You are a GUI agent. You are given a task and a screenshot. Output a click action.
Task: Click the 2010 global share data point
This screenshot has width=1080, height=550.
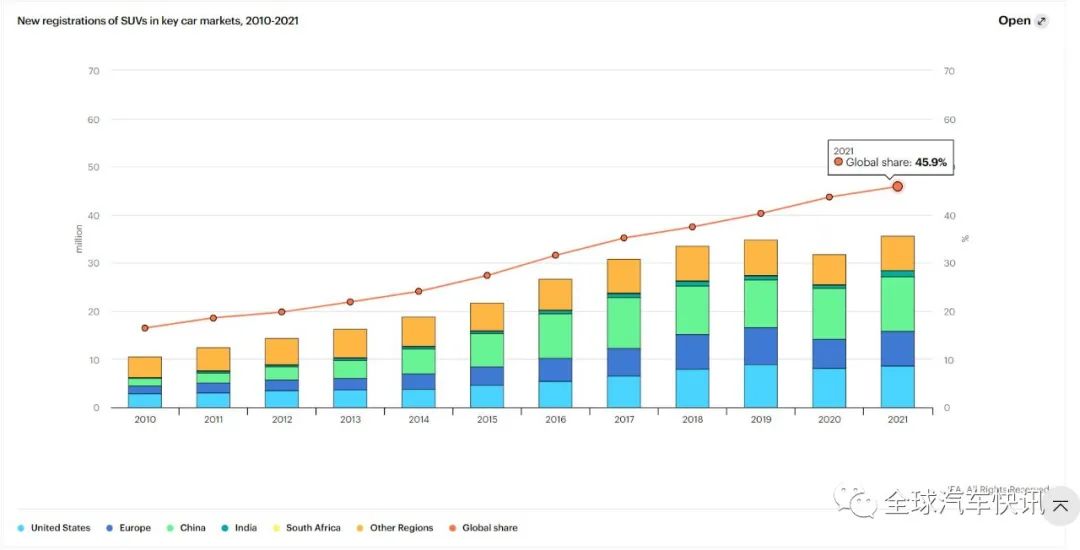[145, 328]
